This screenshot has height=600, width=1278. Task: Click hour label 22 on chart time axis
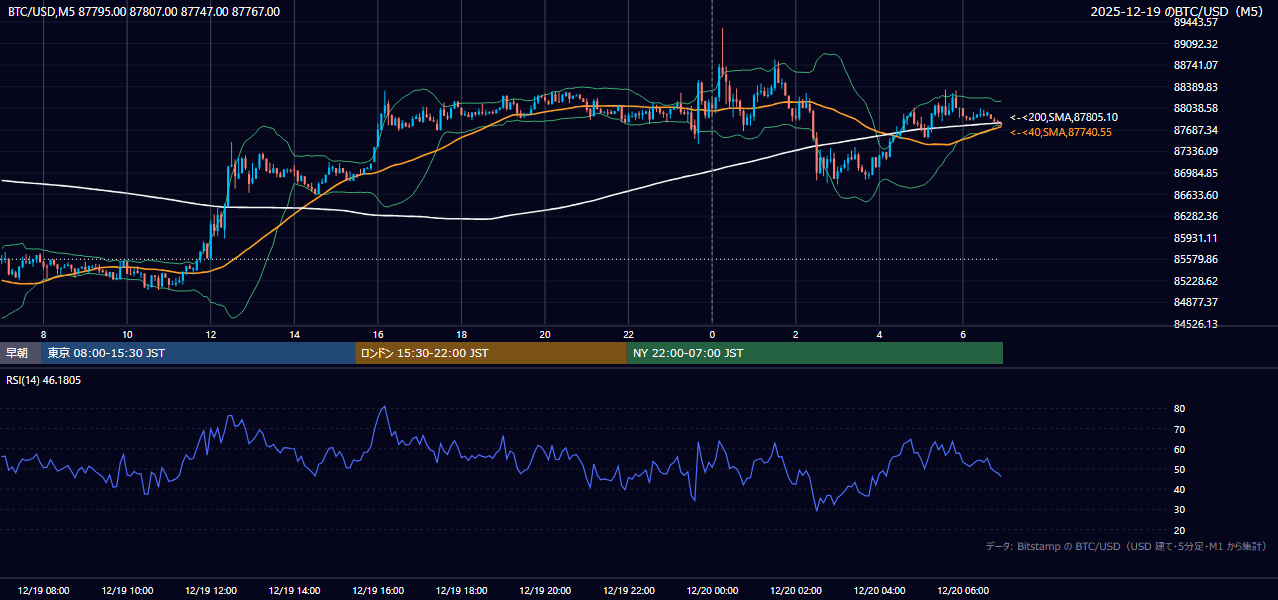pyautogui.click(x=628, y=334)
